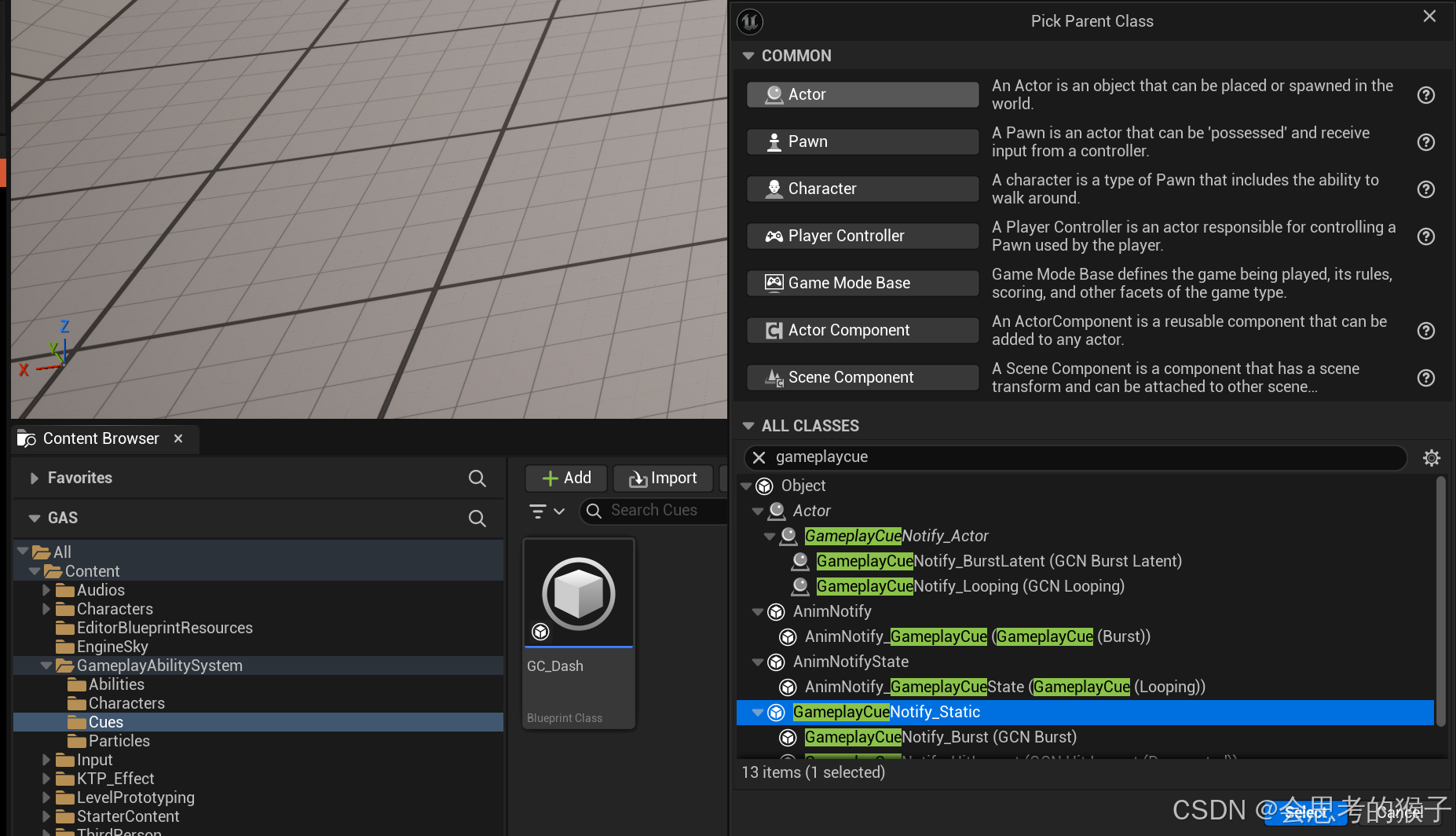Screen dimensions: 1456x836
Task: Select Characters folder under Content
Action: point(115,609)
